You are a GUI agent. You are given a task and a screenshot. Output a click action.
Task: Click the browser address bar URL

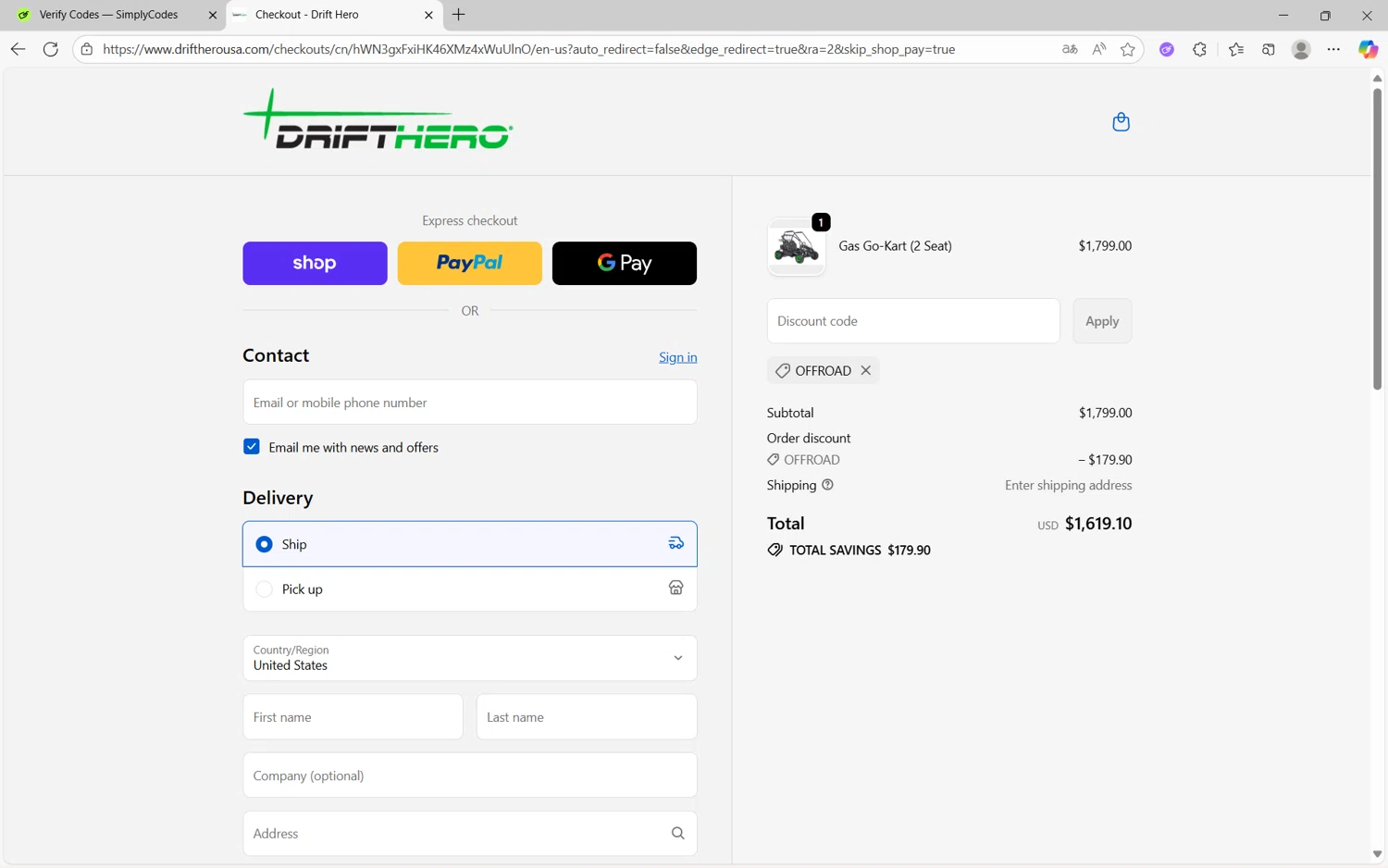(x=528, y=49)
